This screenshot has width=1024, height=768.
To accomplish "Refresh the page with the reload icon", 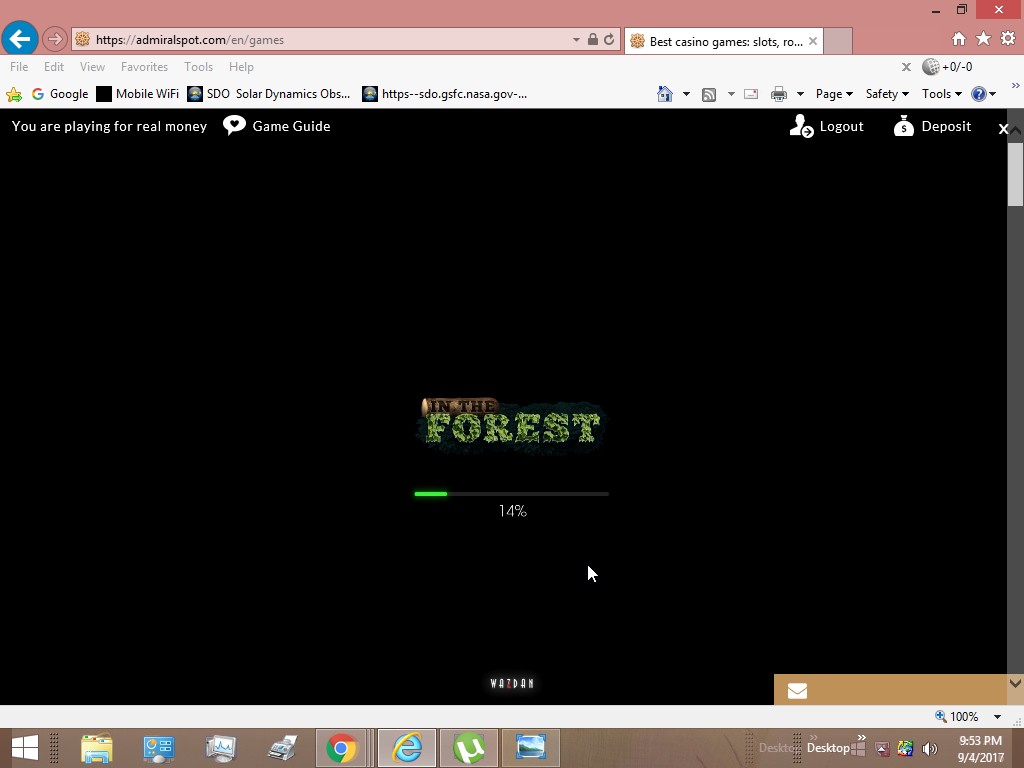I will pyautogui.click(x=609, y=40).
